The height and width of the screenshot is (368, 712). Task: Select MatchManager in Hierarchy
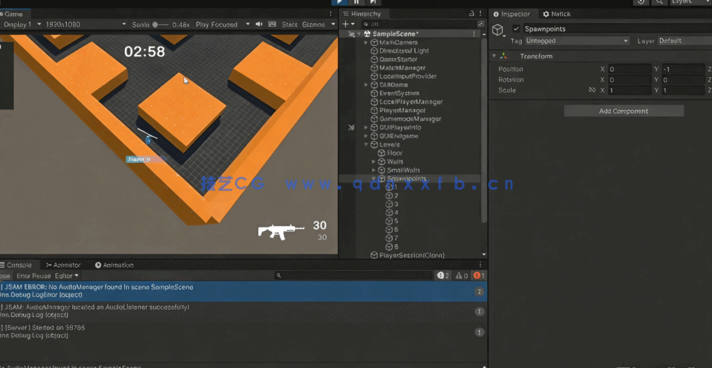click(x=402, y=68)
